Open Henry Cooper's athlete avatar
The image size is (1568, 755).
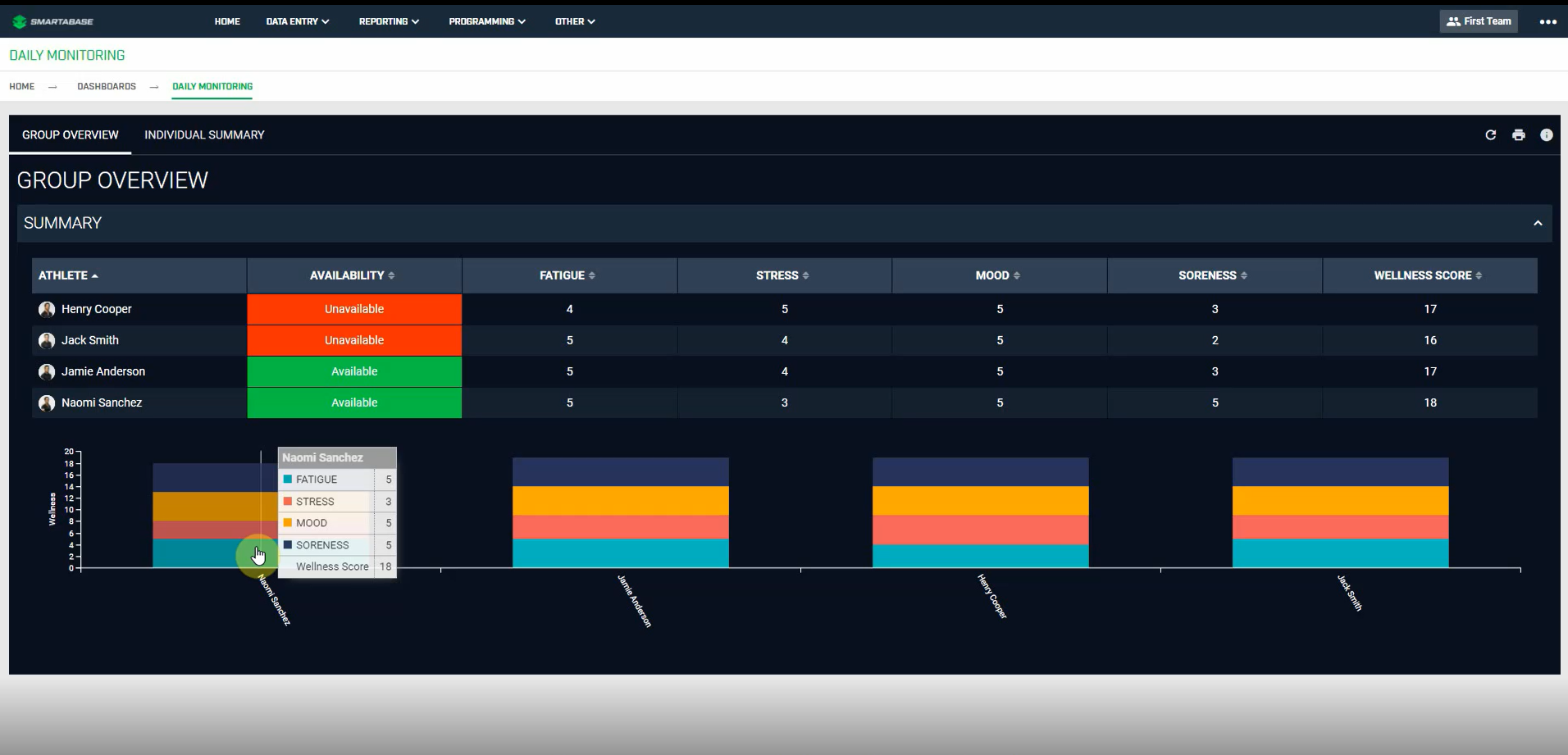click(47, 309)
